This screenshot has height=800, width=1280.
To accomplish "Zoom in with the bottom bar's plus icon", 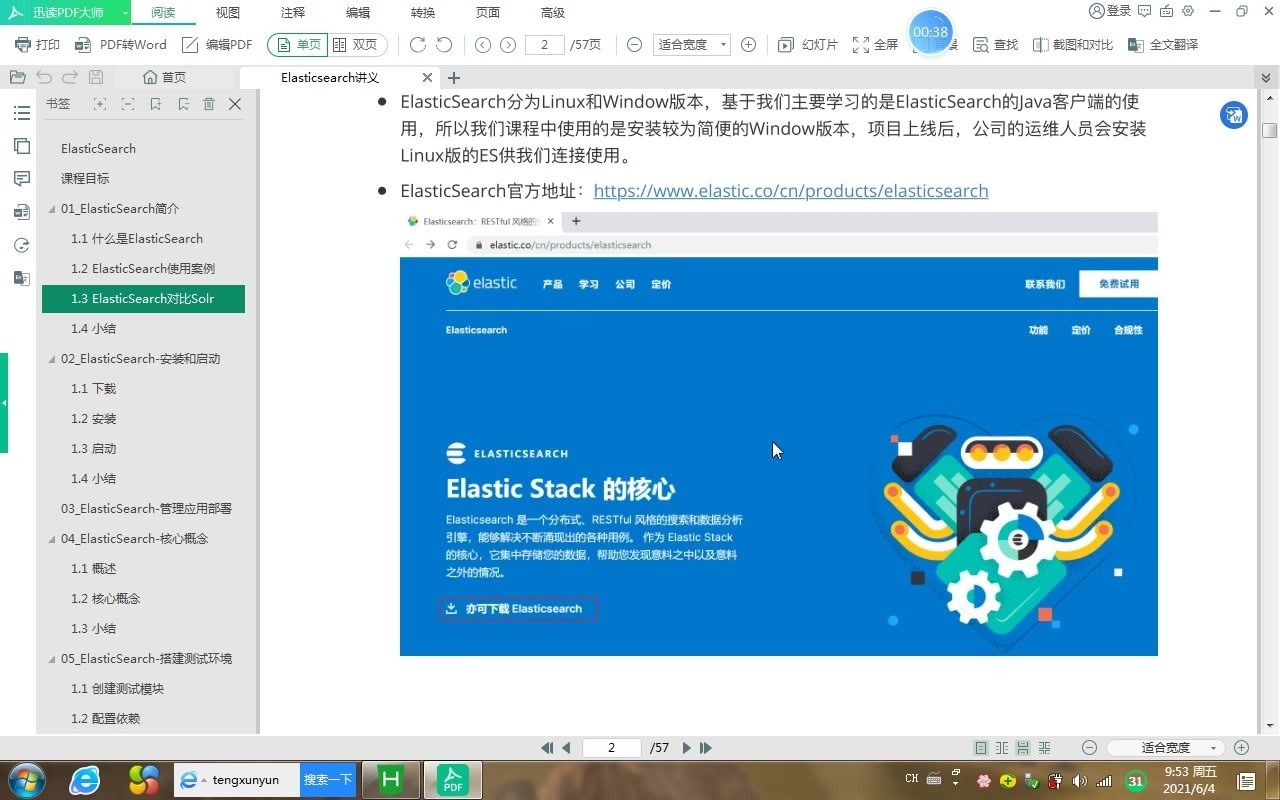I will point(1242,748).
